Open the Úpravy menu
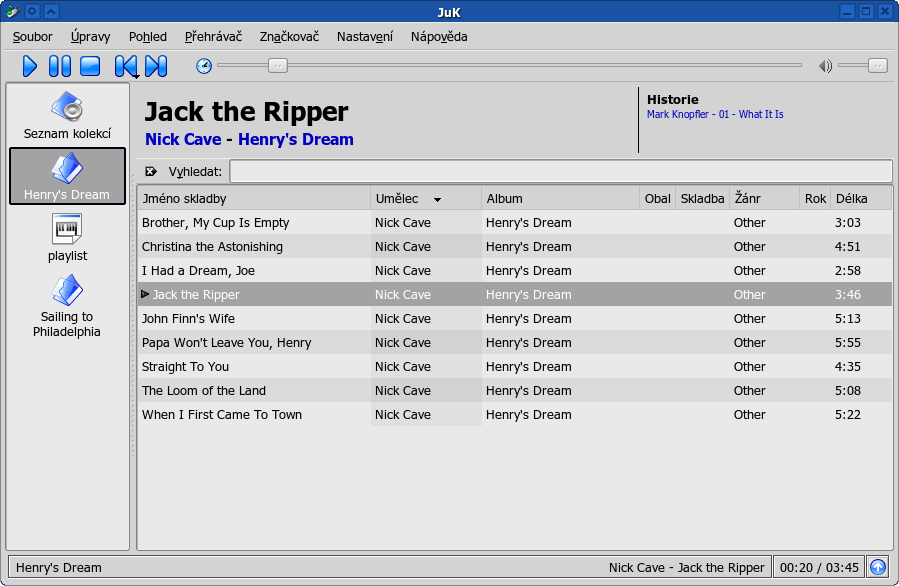The height and width of the screenshot is (586, 899). [x=91, y=37]
